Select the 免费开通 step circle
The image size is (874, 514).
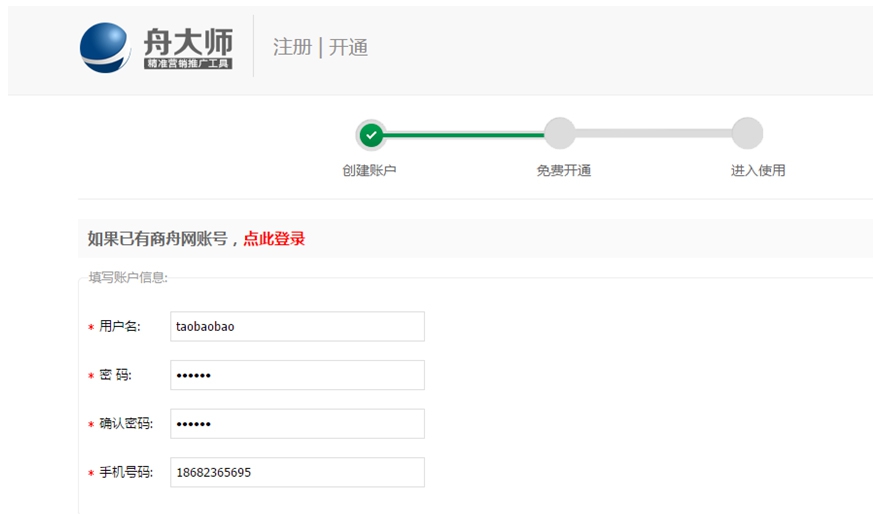[559, 133]
